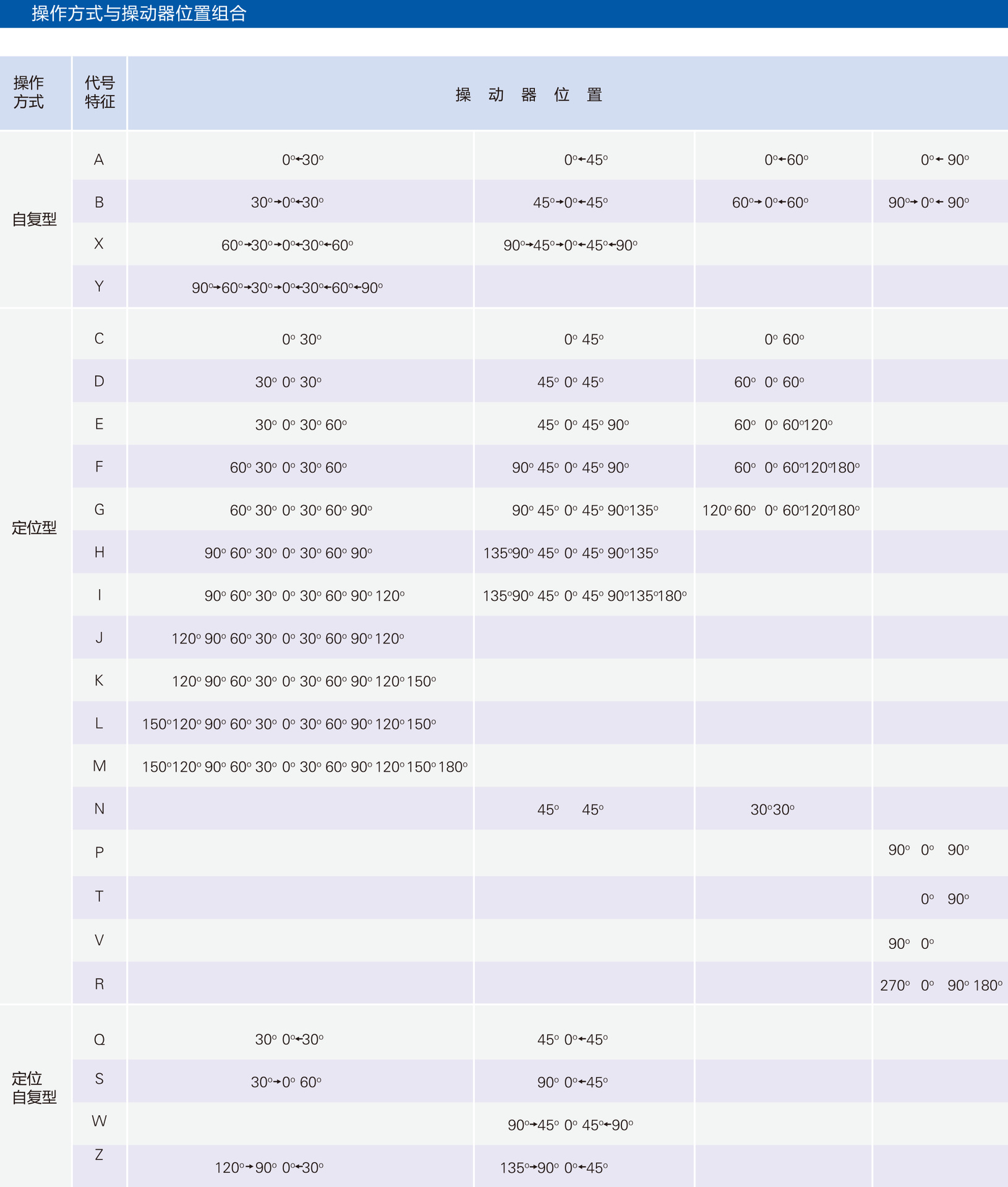Screen dimensions: 1008x1187
Task: Click the 60° 0° 60° 120° cell in row E
Action: pyautogui.click(x=783, y=425)
